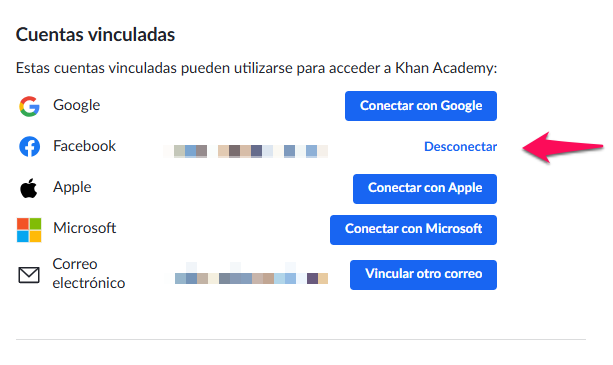Click the Facebook logo icon
Image resolution: width=613 pixels, height=365 pixels.
29,147
